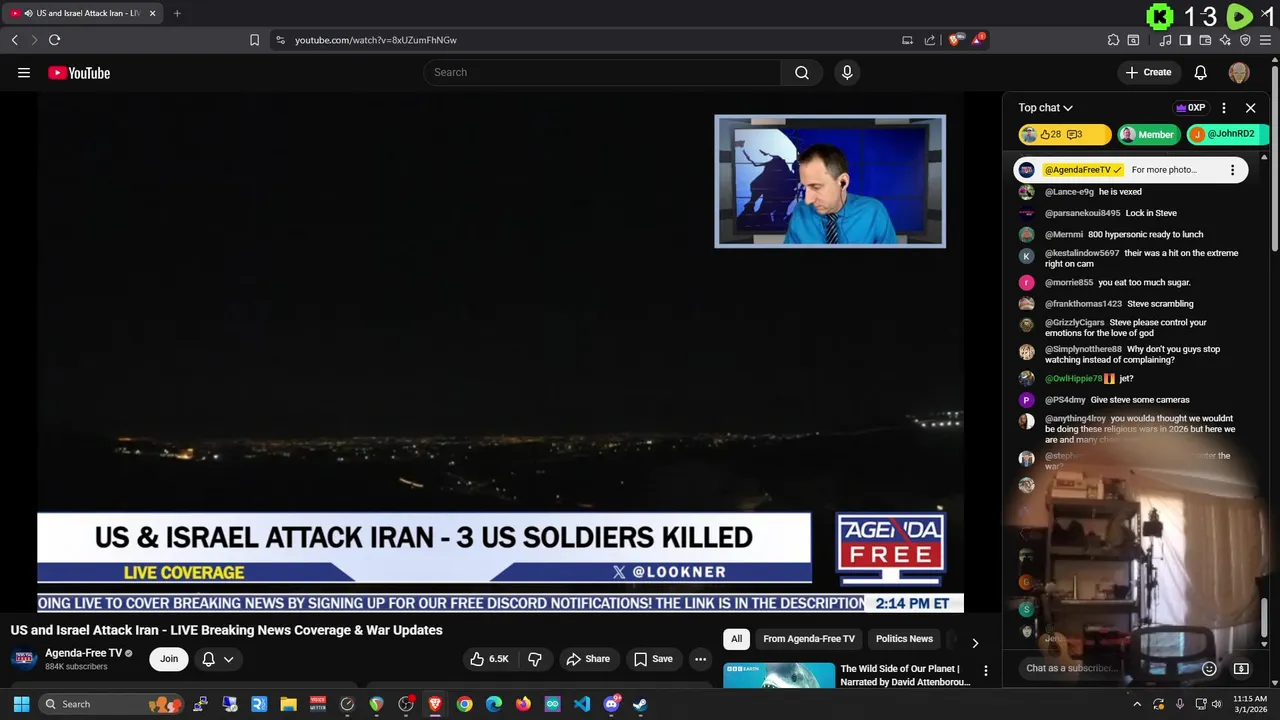Open Windows Start menu
1280x720 pixels.
21,704
